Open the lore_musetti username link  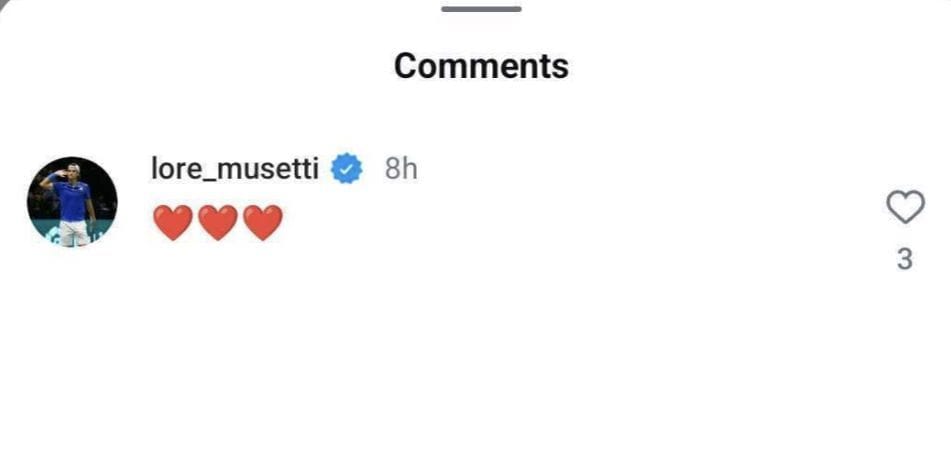click(x=235, y=169)
